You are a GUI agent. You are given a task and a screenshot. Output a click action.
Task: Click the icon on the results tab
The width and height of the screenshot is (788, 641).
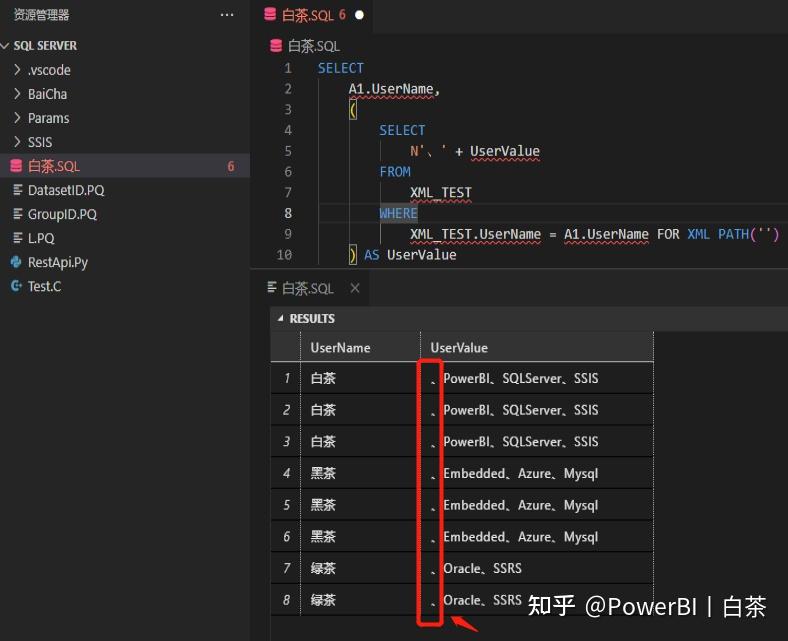click(272, 288)
